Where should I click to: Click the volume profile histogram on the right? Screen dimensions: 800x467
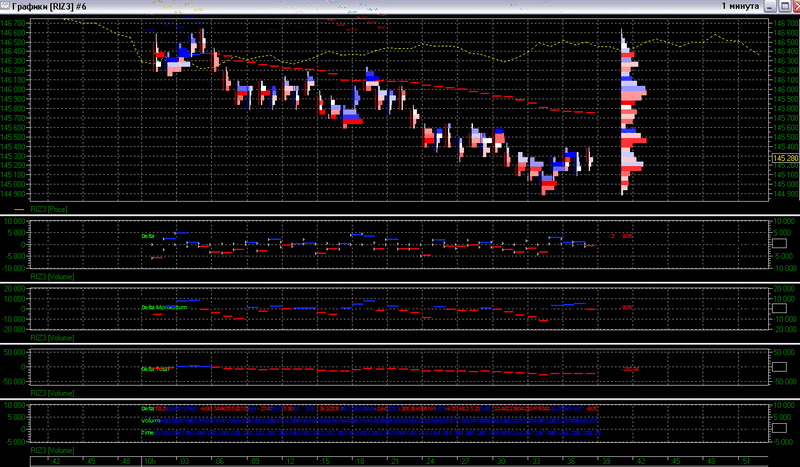(630, 110)
